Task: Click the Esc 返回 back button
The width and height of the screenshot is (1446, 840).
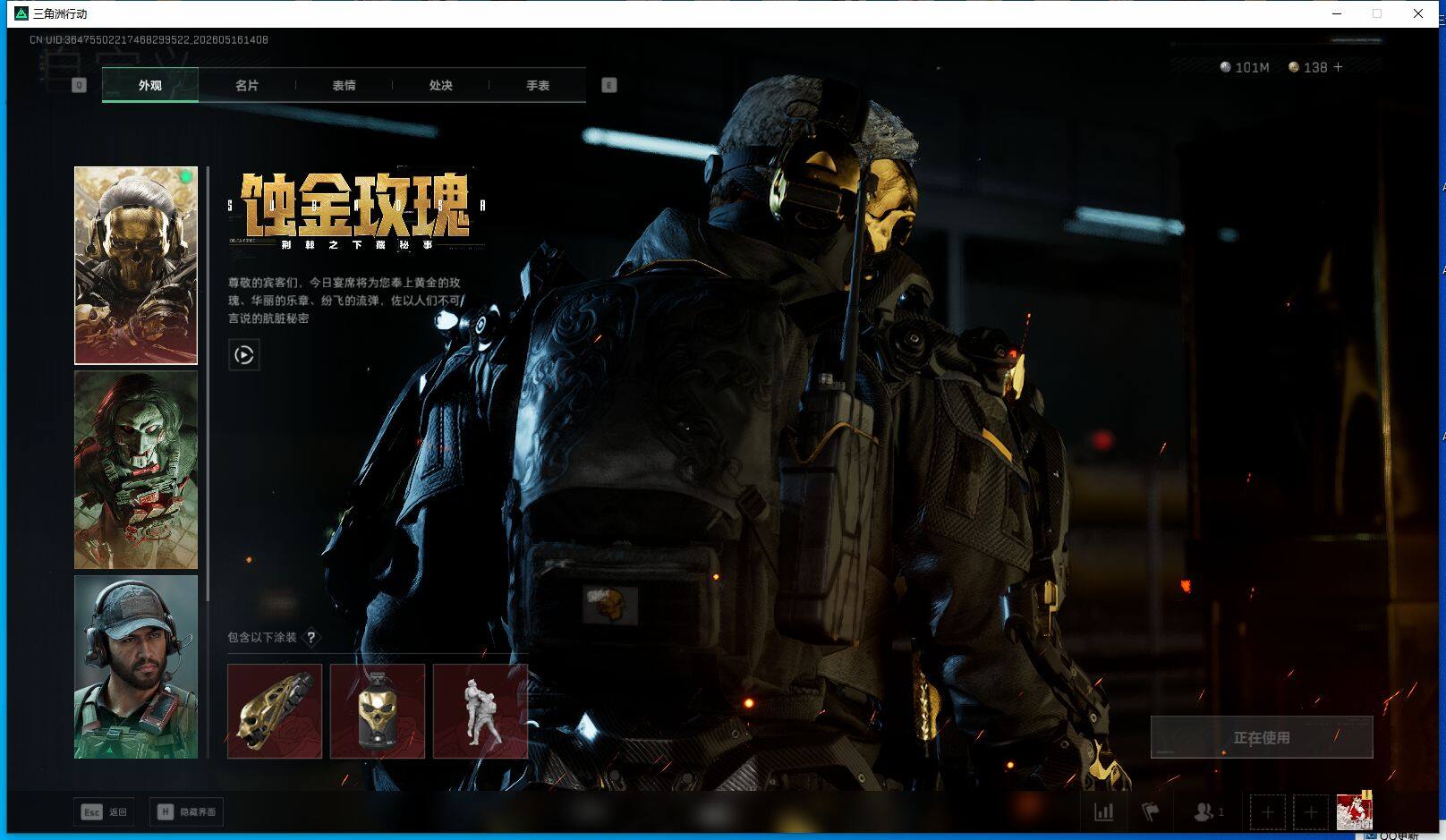Action: click(x=104, y=812)
